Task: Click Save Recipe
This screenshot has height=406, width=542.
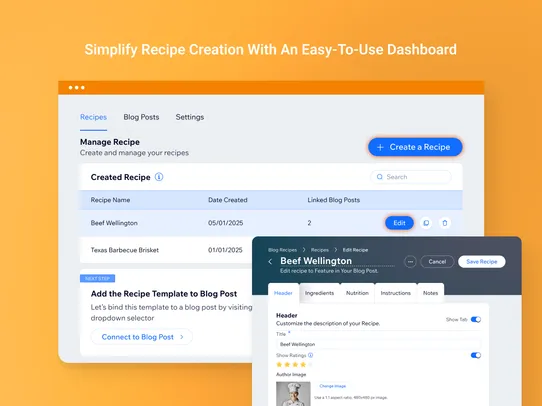Action: point(482,262)
